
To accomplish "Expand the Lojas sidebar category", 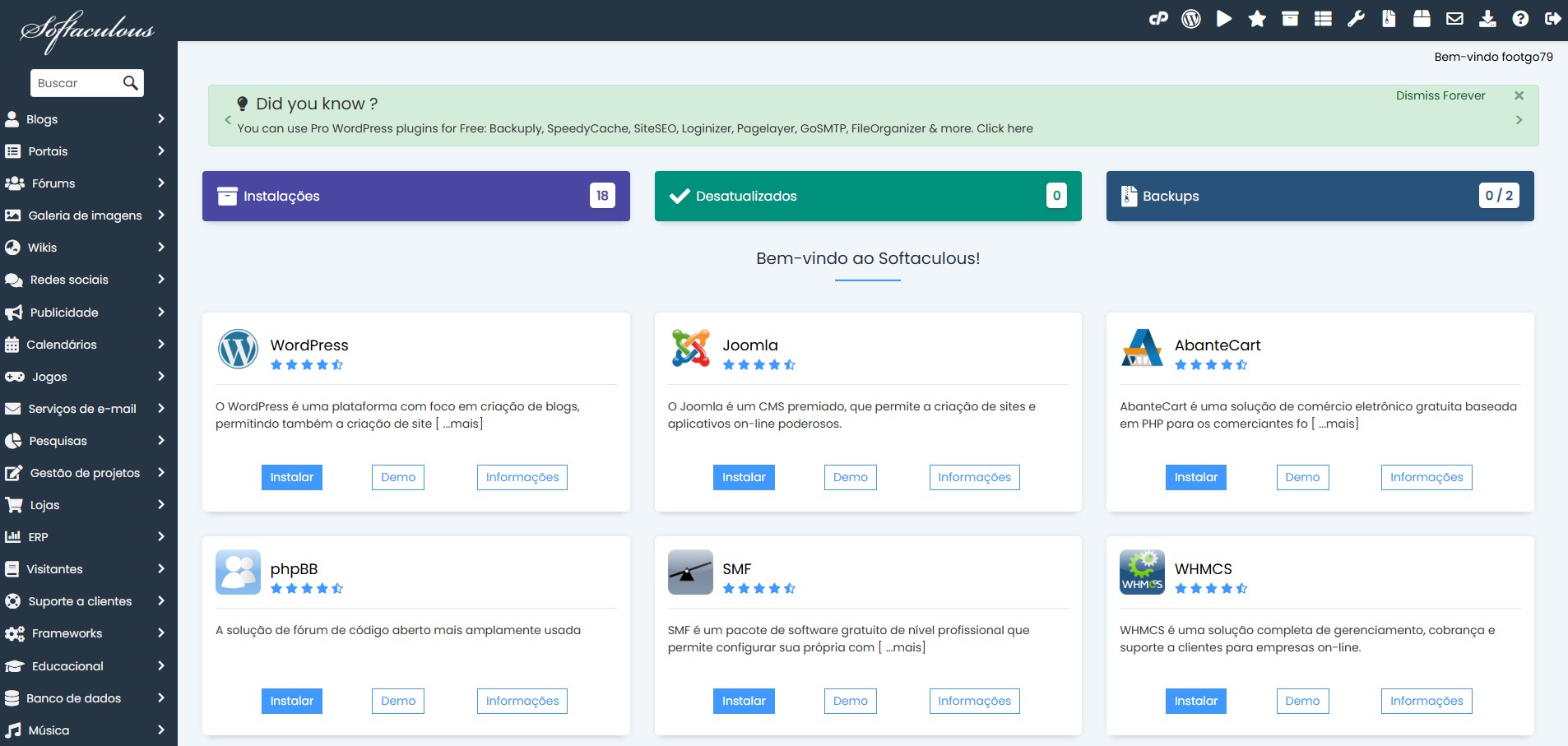I will pos(86,505).
